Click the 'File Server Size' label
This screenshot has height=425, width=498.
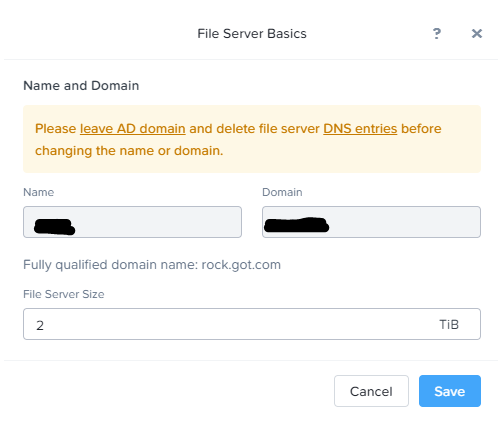[64, 294]
